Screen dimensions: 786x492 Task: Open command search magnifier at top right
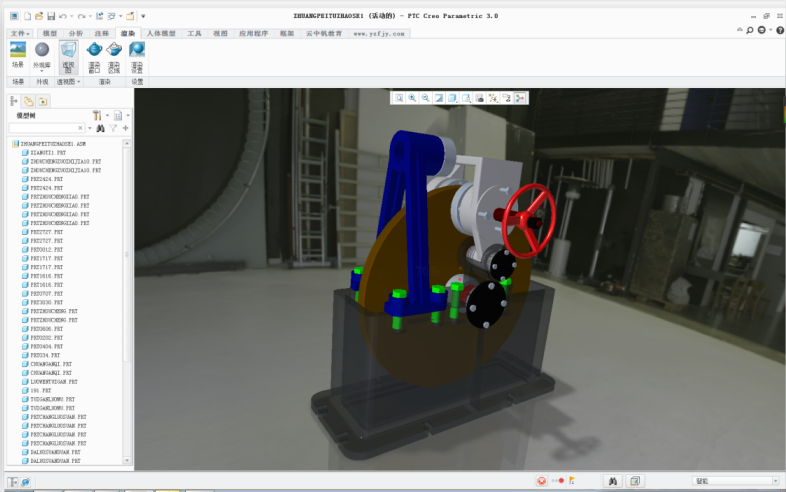click(x=750, y=31)
